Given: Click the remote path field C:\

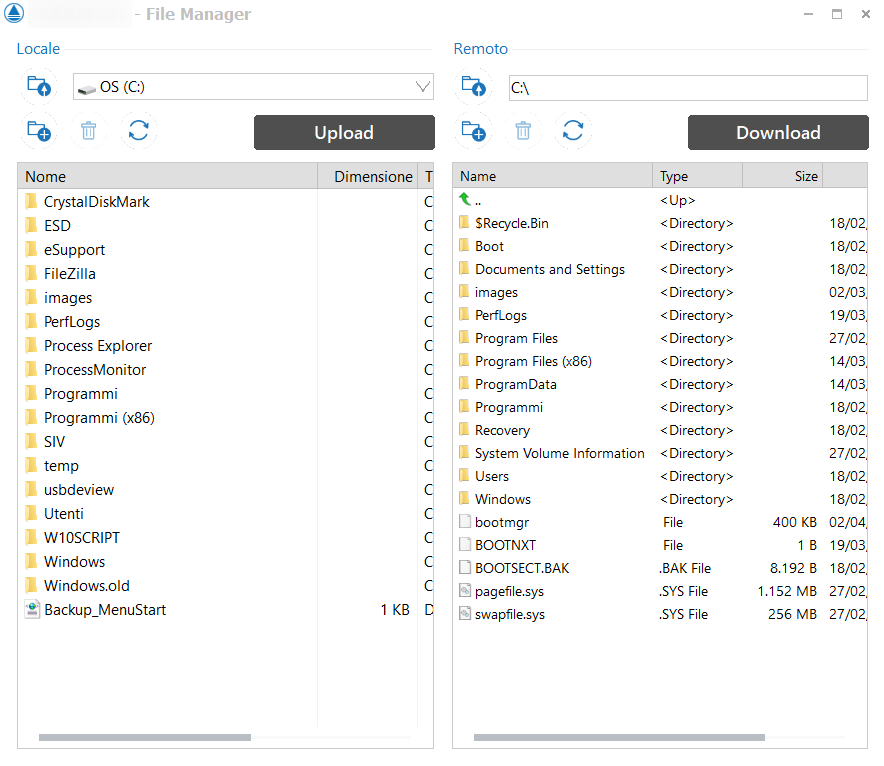Looking at the screenshot, I should point(688,88).
